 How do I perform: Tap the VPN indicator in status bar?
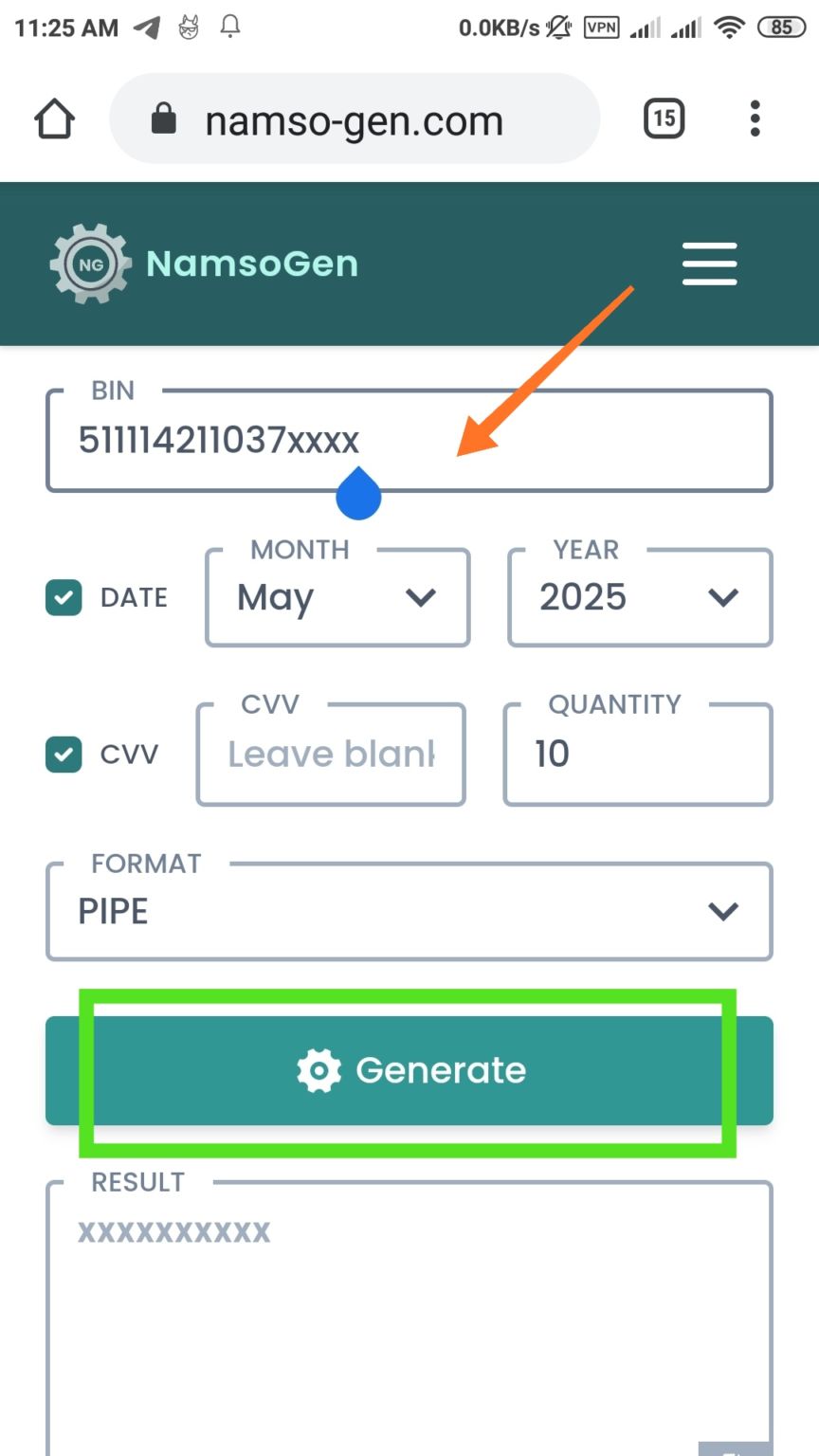(601, 27)
